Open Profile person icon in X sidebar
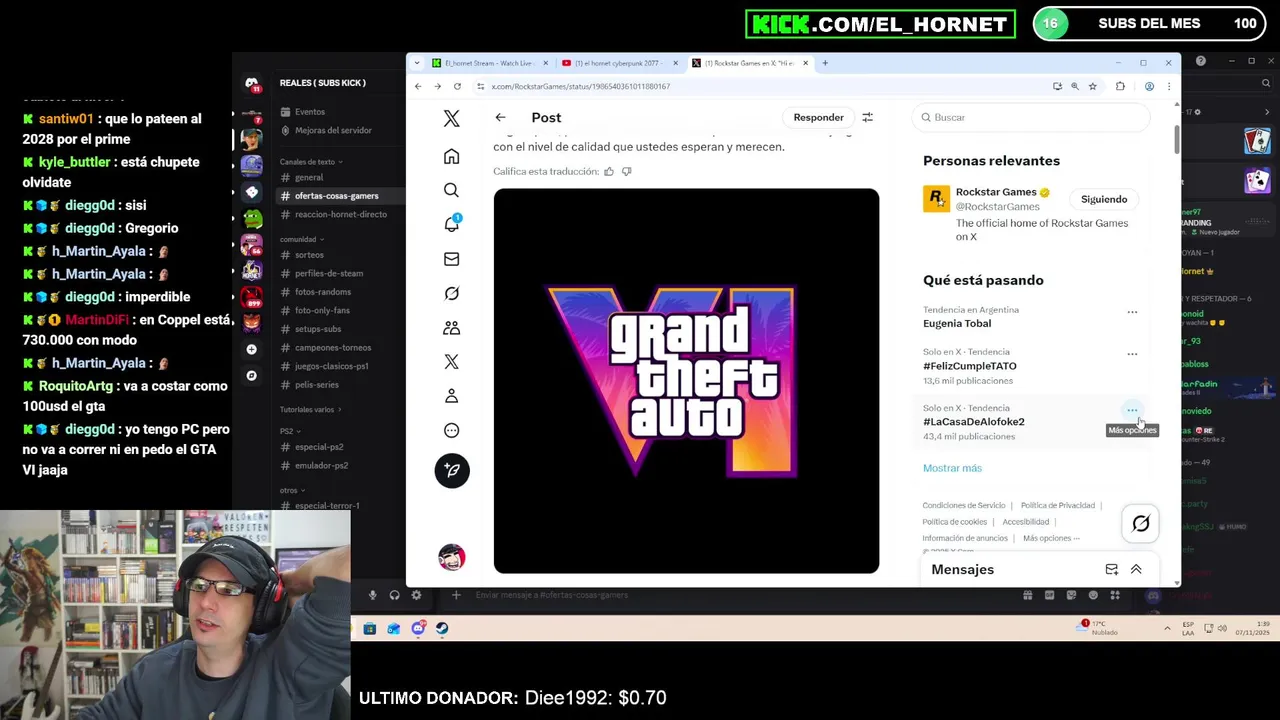Viewport: 1280px width, 720px height. (x=451, y=396)
